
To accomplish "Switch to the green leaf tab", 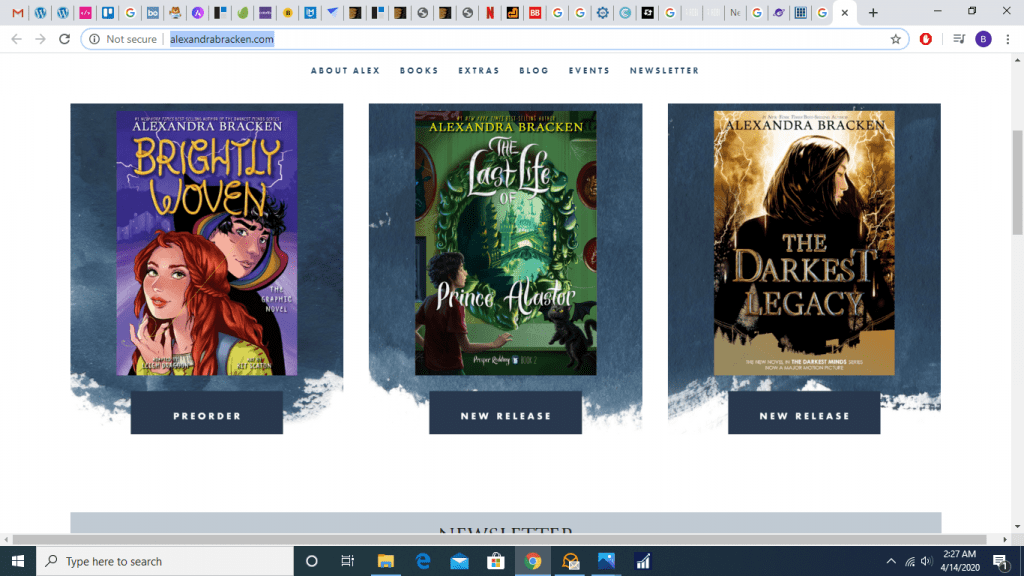I will [243, 12].
